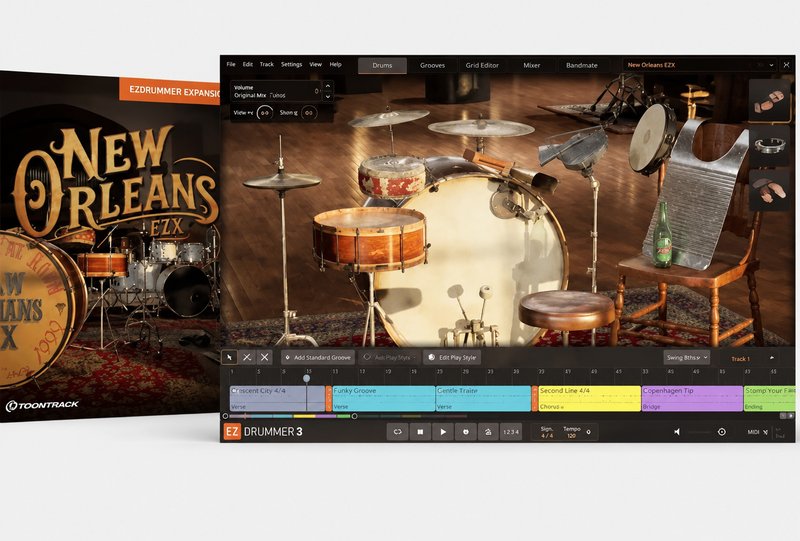Switch to the Grooves tab
The image size is (800, 541).
pos(432,65)
